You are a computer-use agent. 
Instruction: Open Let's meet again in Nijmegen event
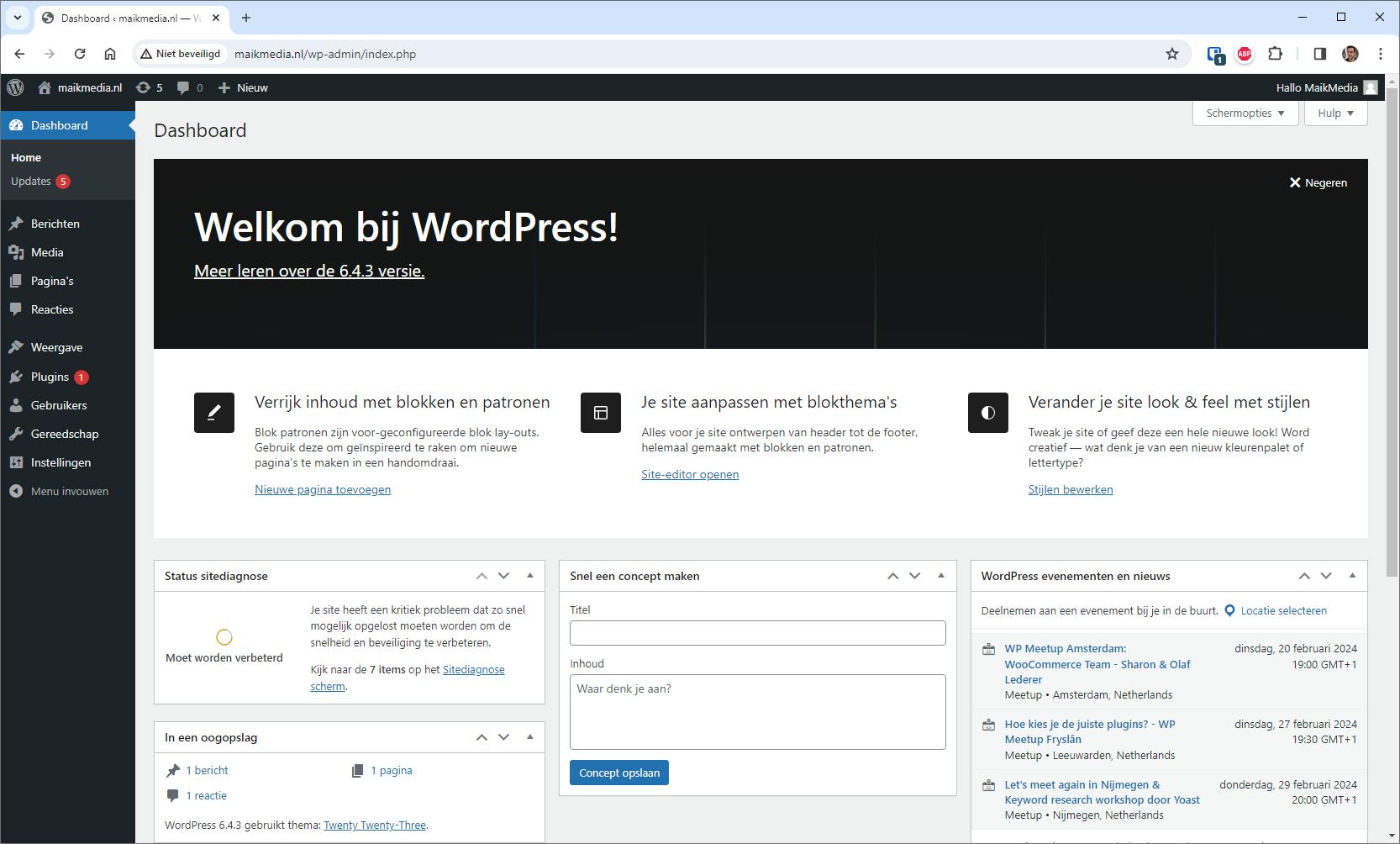(1102, 792)
